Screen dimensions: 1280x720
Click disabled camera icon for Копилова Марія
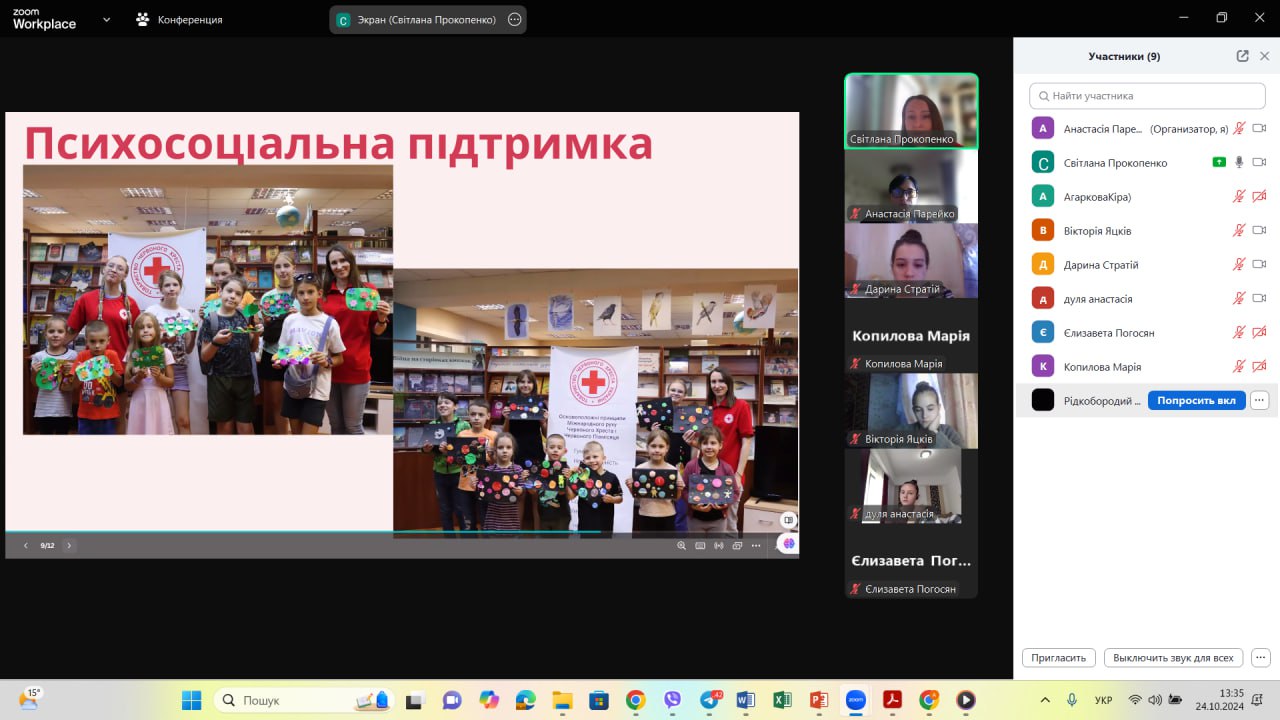pyautogui.click(x=1259, y=366)
